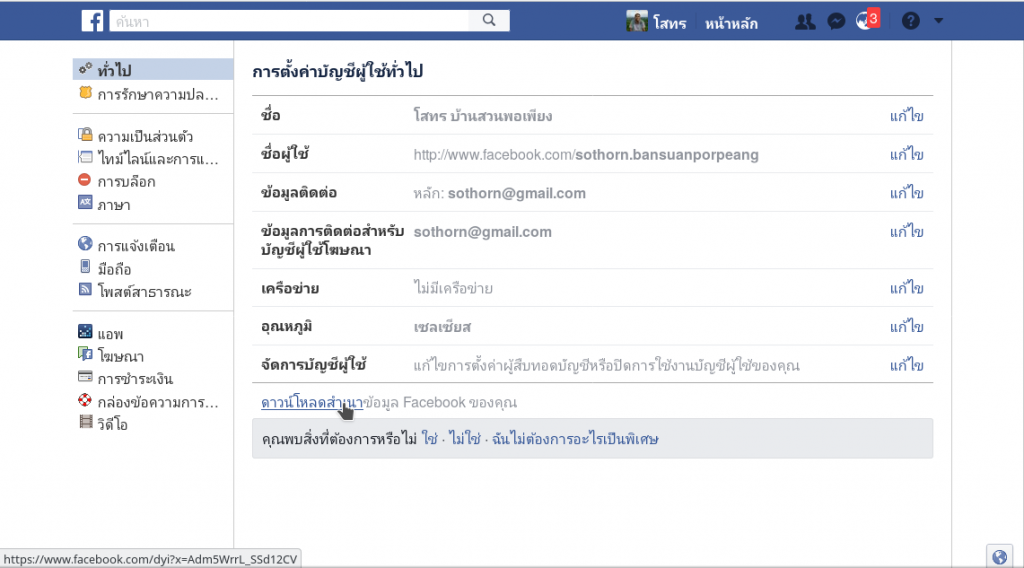Click the ads icon beside โฆษณา
Viewport: 1024px width, 568px height.
85,354
